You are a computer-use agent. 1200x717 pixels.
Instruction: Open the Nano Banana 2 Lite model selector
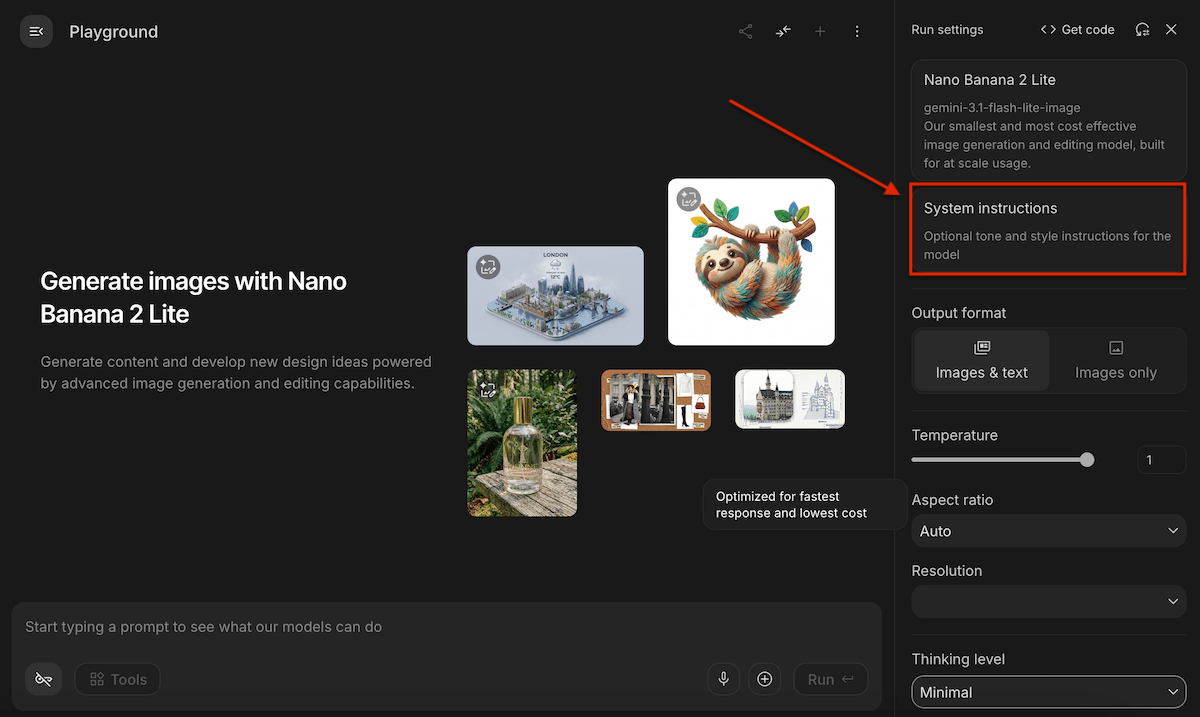point(1049,120)
